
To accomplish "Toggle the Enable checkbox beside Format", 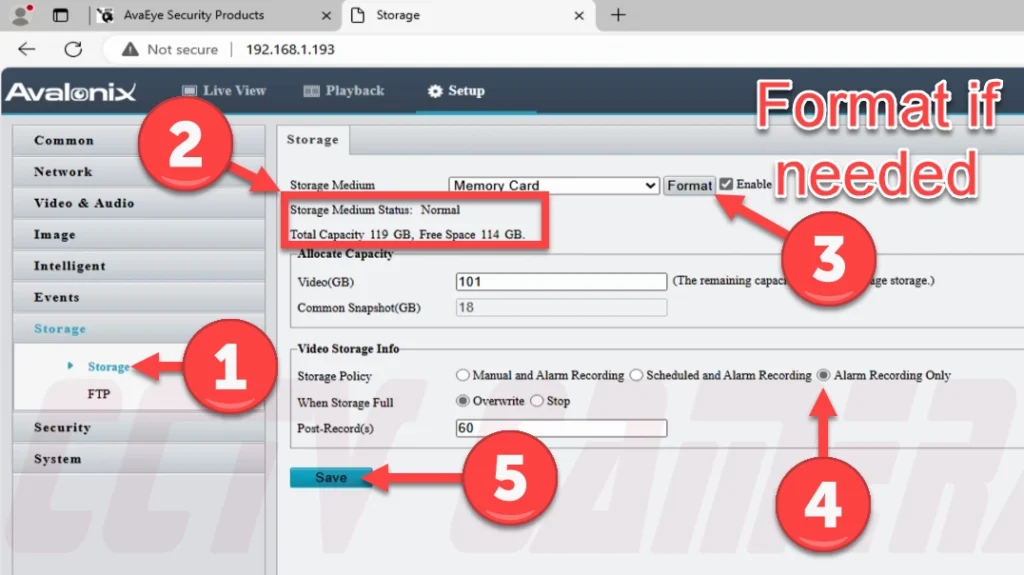I will pos(726,184).
